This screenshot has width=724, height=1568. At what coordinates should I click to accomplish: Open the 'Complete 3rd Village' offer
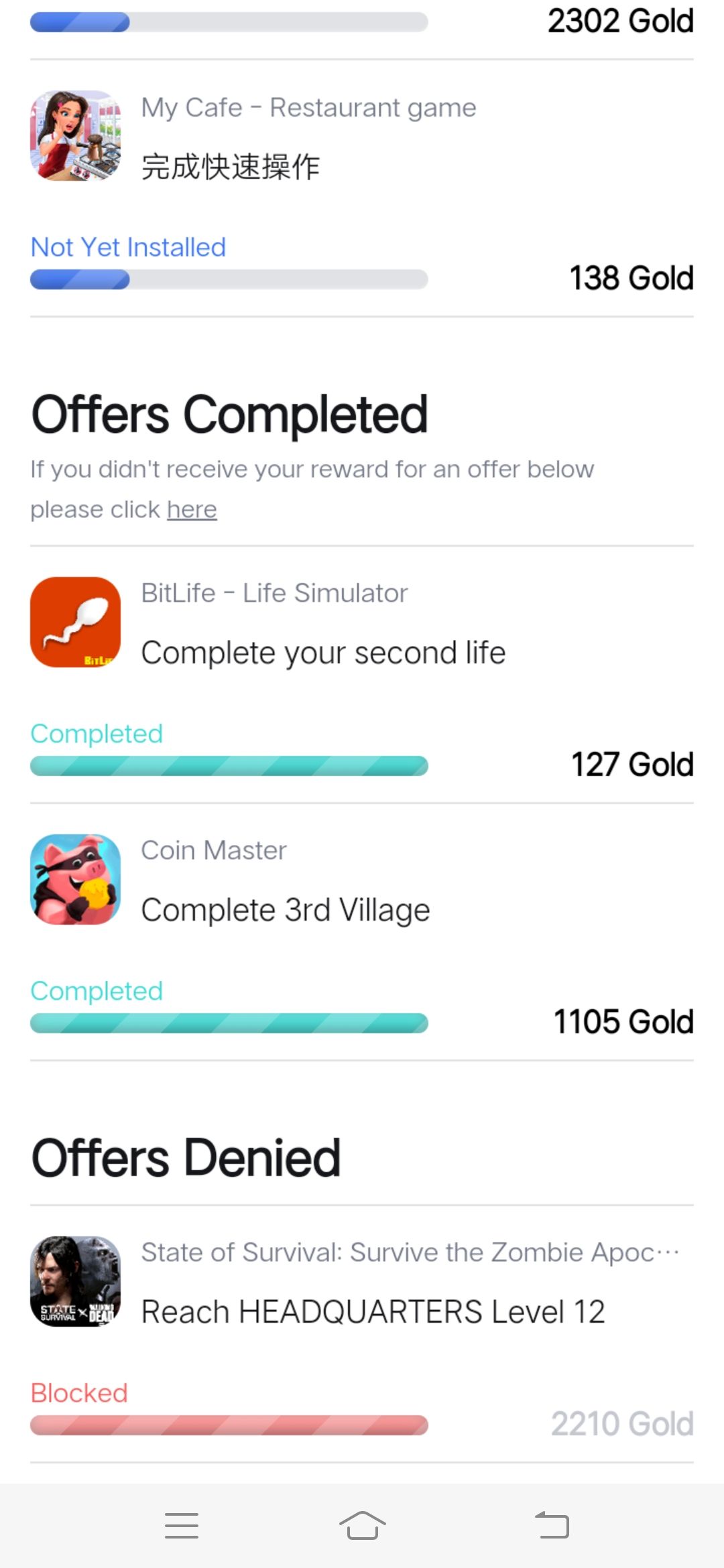[286, 910]
